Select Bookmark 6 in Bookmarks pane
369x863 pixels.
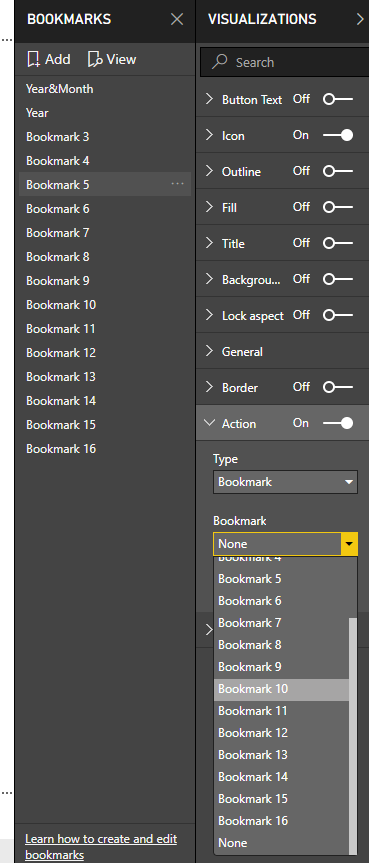[105, 209]
